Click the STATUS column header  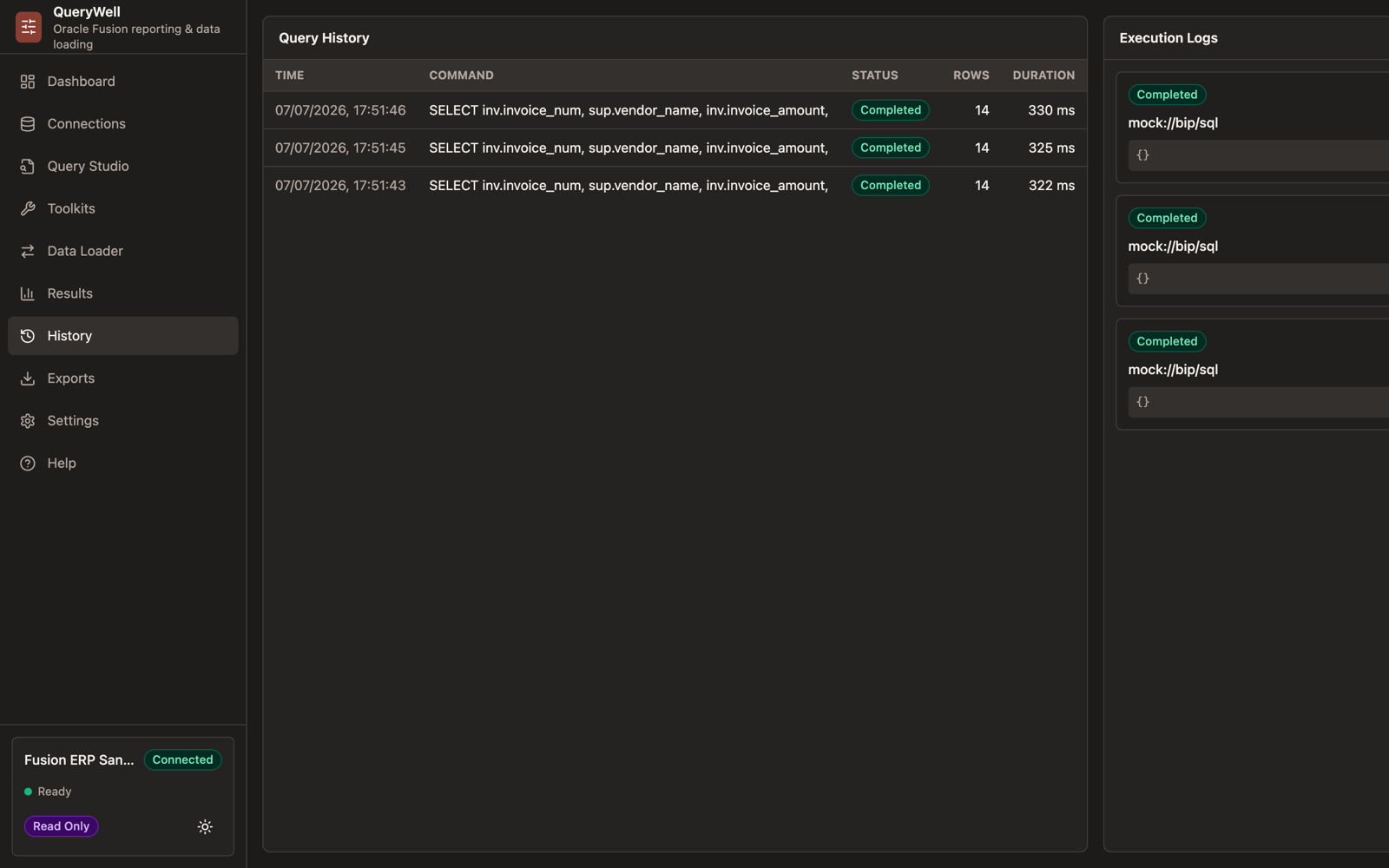pyautogui.click(x=875, y=76)
